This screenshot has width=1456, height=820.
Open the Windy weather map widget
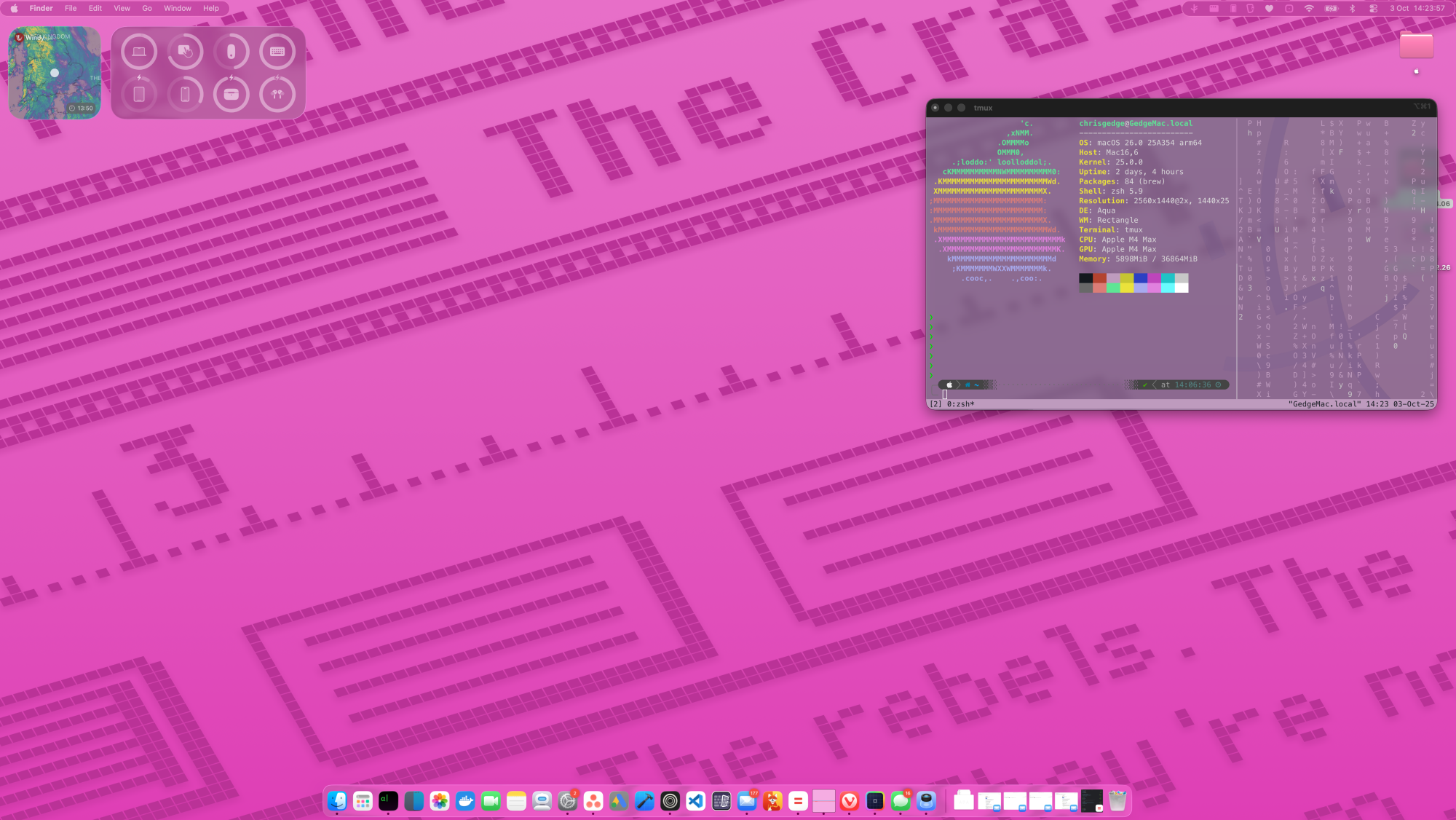pyautogui.click(x=55, y=73)
